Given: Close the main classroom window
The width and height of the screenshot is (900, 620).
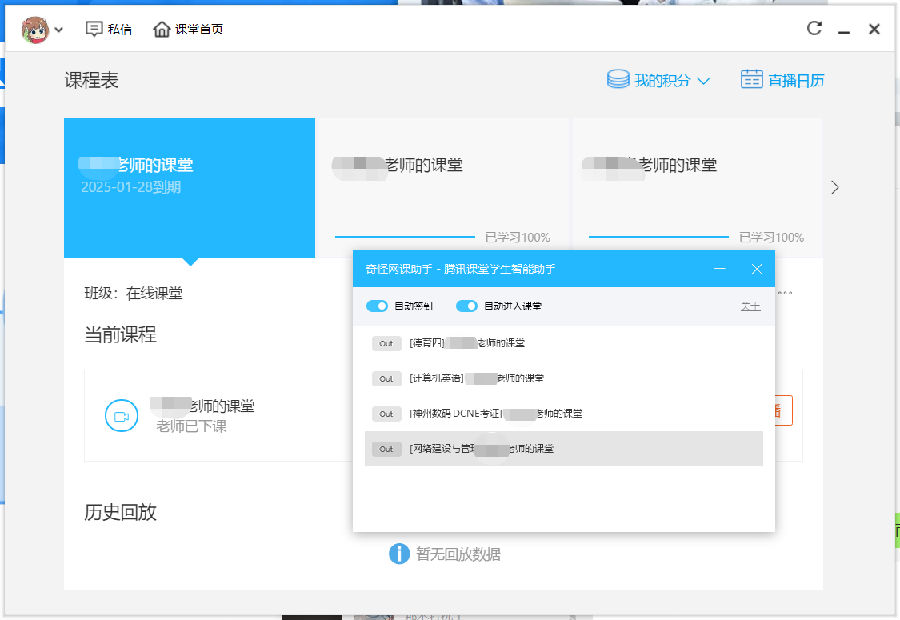Looking at the screenshot, I should click(874, 29).
